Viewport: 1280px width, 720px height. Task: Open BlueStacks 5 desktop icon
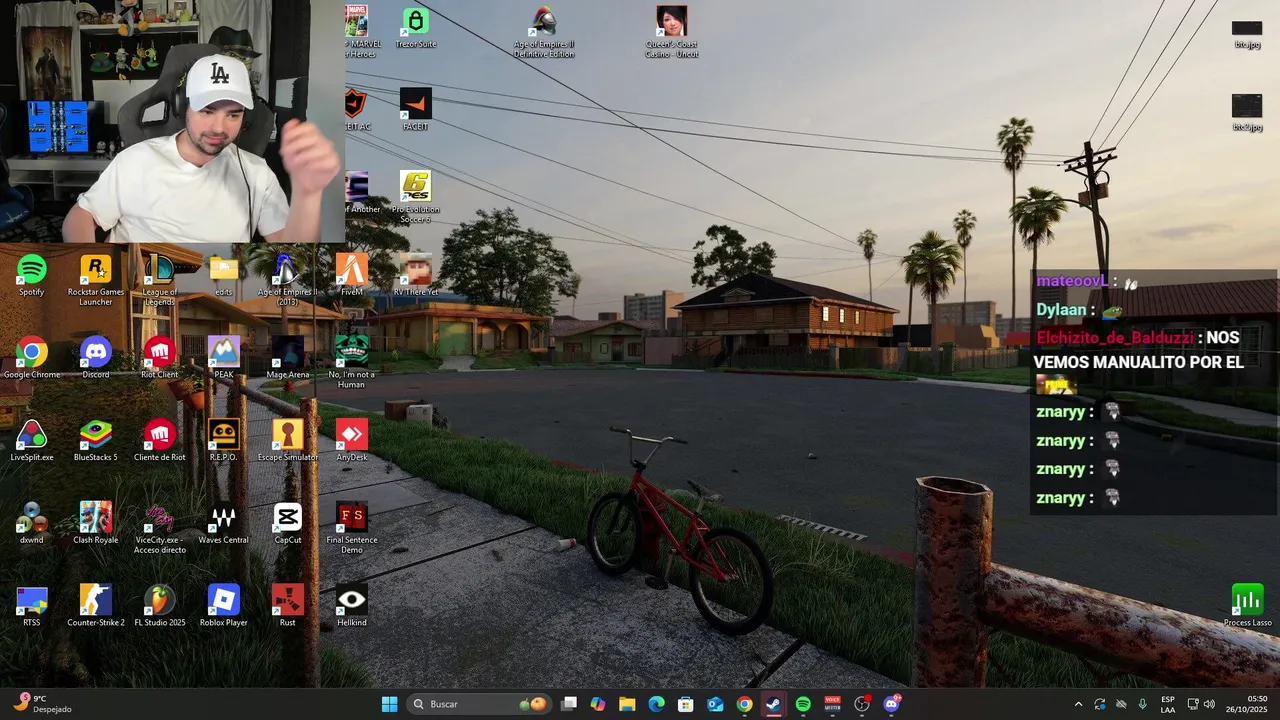pos(96,441)
